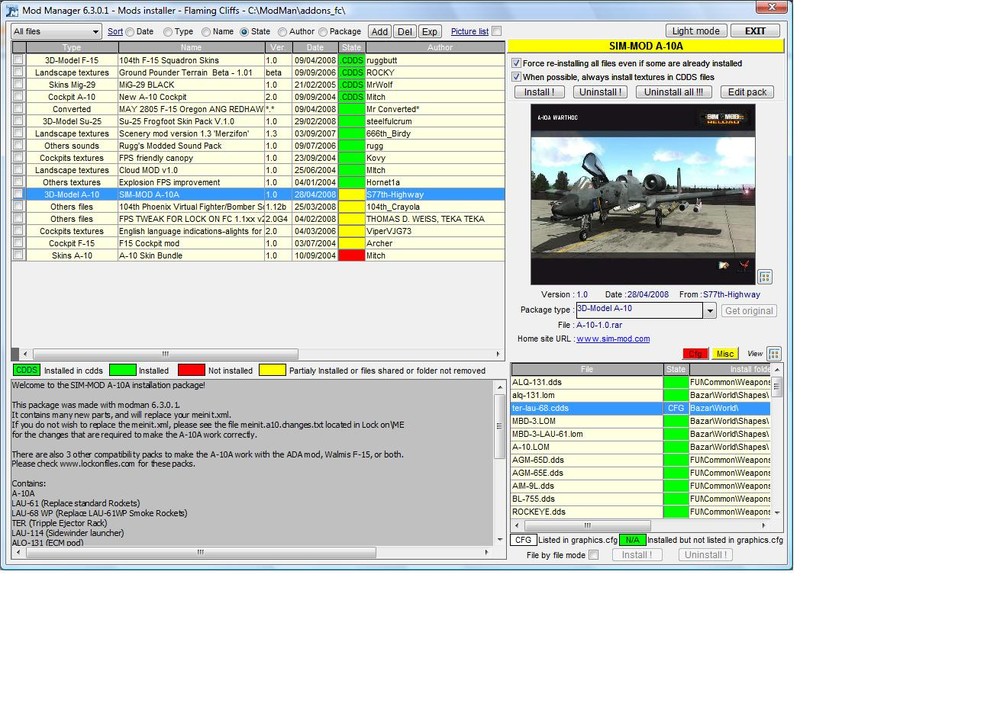Select ter-lau-68.cdds file row
This screenshot has height=719, width=1000.
pyautogui.click(x=641, y=408)
